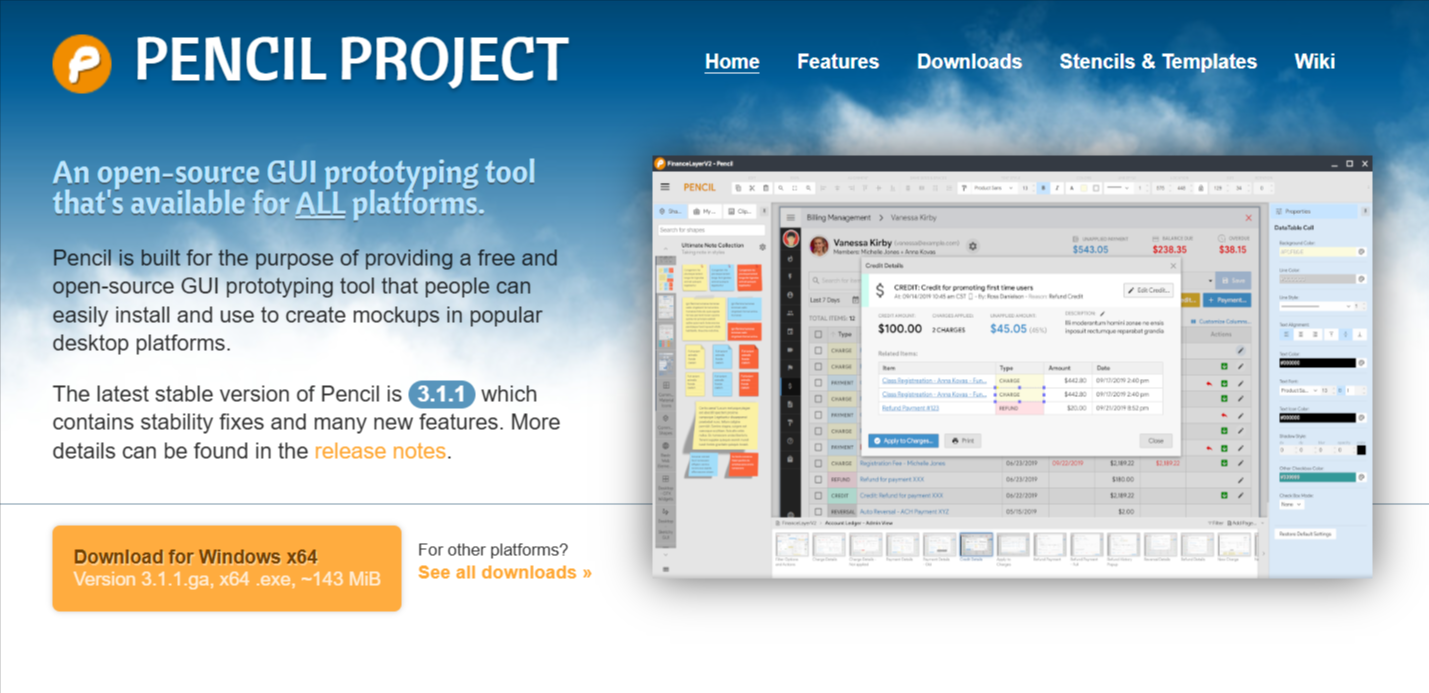Open the release notes link
Screen dimensions: 1429x693
coord(380,451)
